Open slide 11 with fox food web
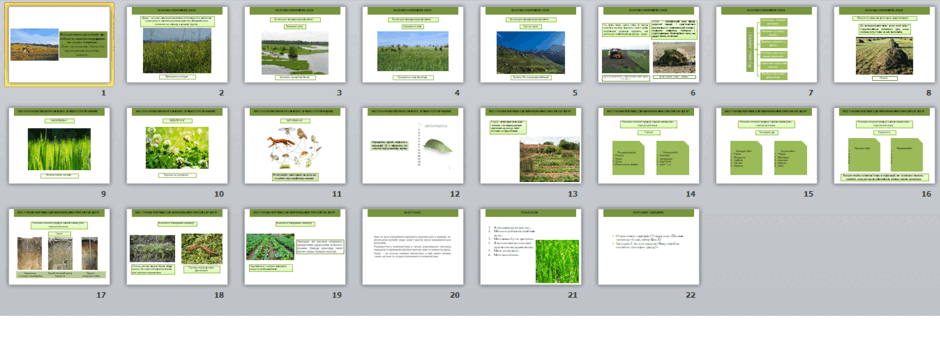Viewport: 940px width, 364px height. (295, 146)
